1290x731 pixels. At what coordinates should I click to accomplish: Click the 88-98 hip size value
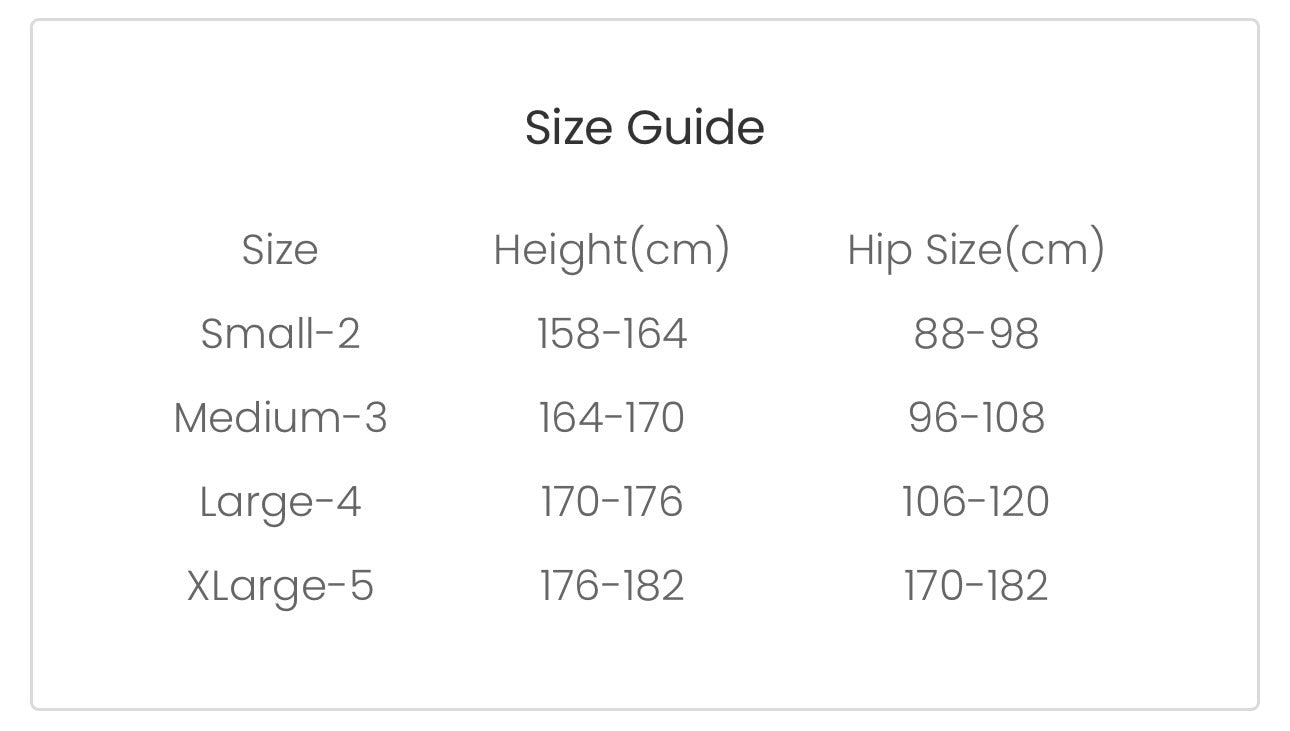(975, 333)
